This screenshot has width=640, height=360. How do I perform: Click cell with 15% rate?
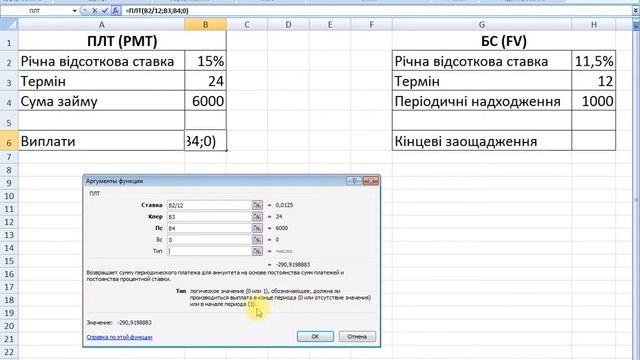coord(205,61)
